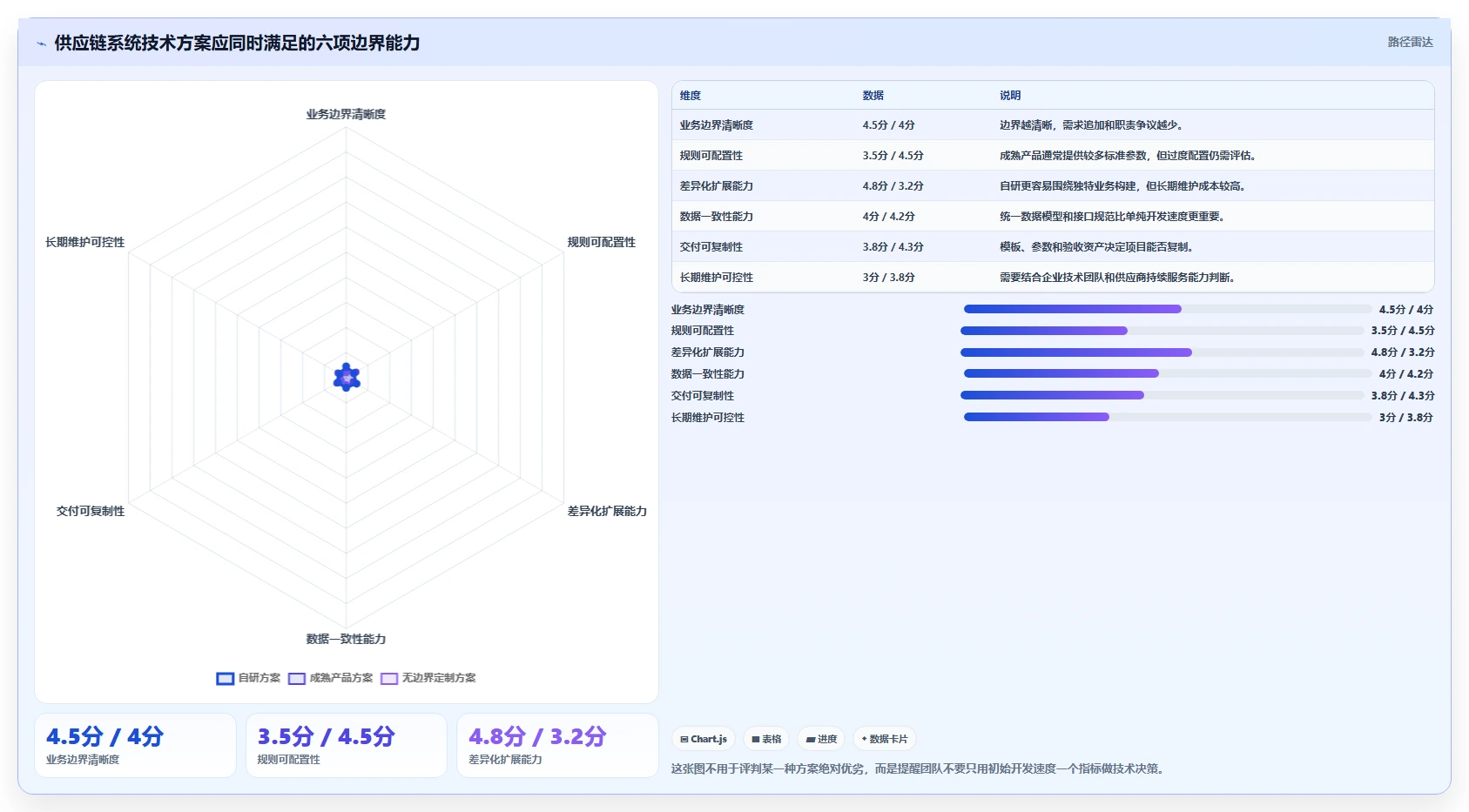The width and height of the screenshot is (1469, 812).
Task: Click the 规则可配置性 progress bar
Action: 1162,331
